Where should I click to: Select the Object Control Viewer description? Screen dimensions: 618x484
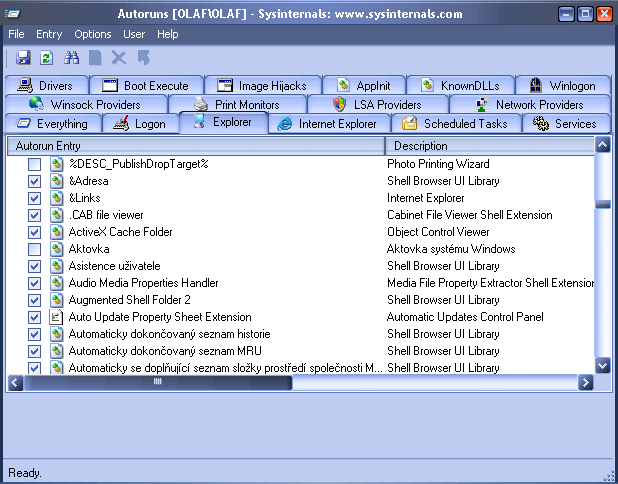pyautogui.click(x=438, y=232)
